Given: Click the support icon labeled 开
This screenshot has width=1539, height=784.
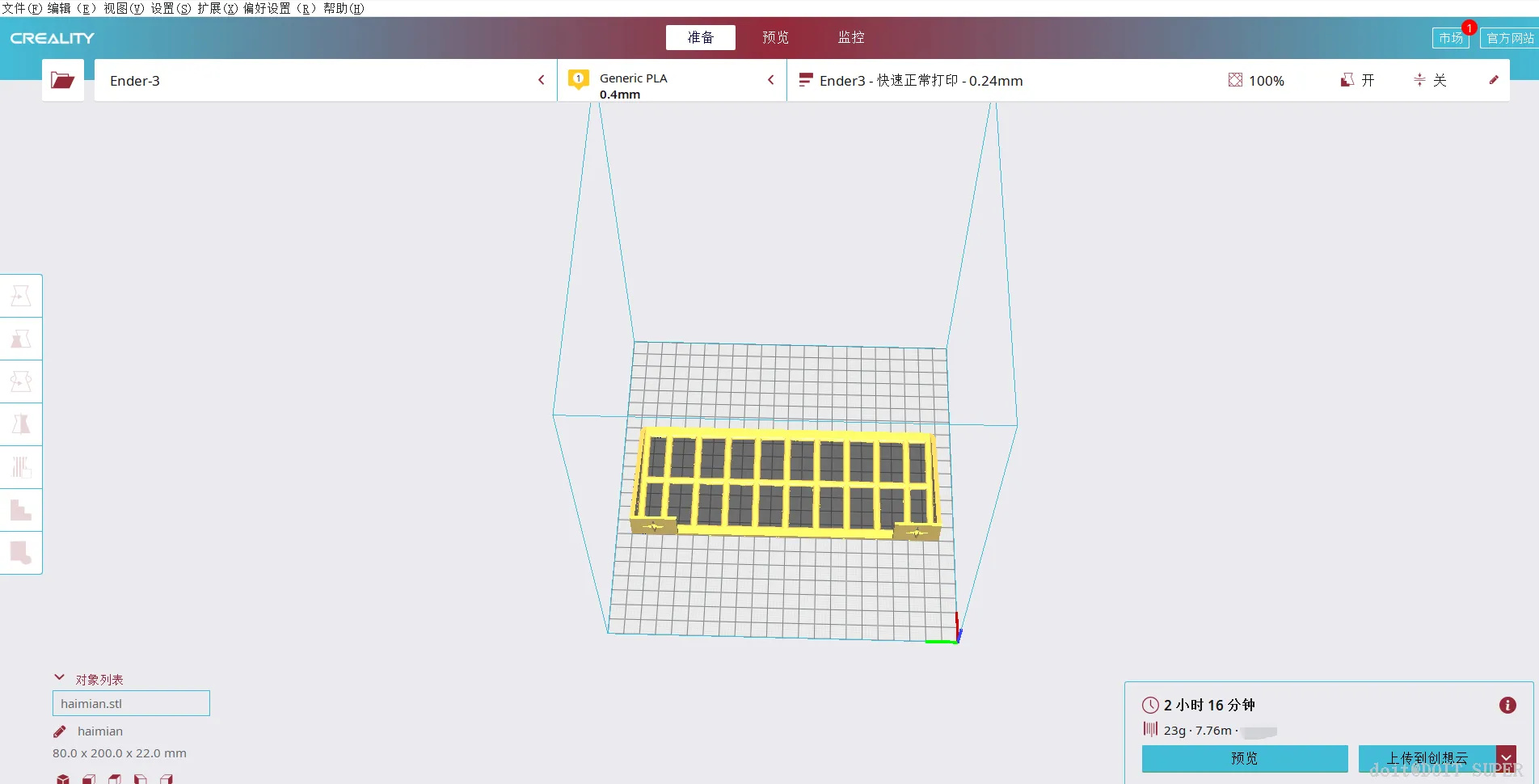Looking at the screenshot, I should [1347, 80].
